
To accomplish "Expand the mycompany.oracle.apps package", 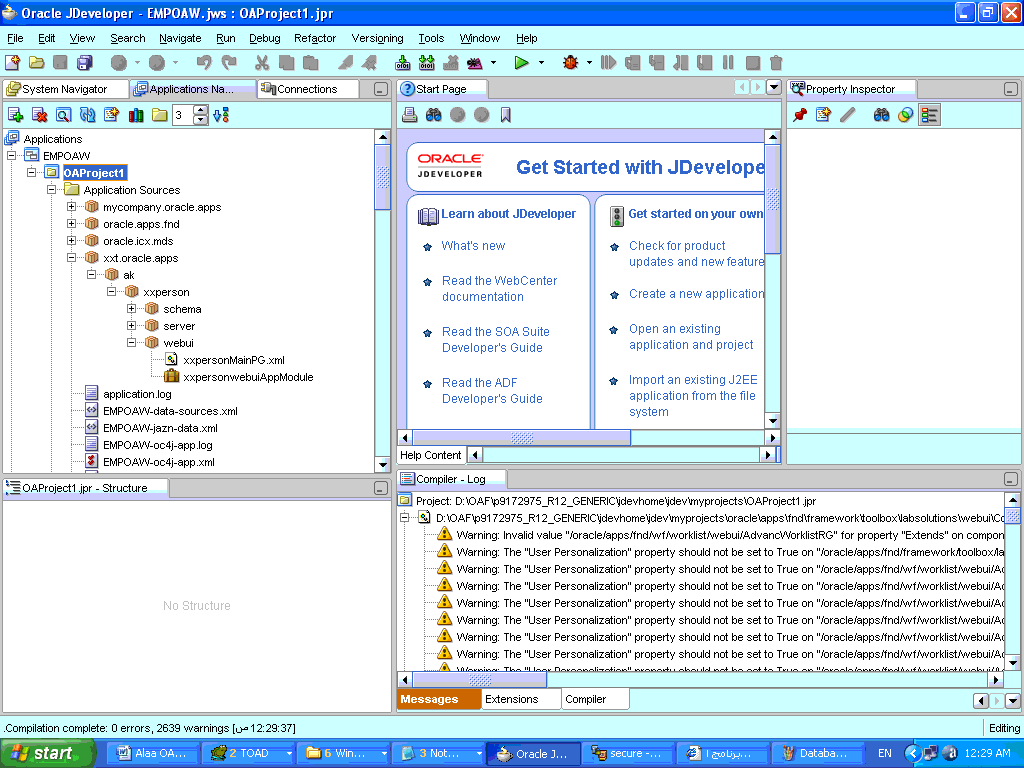I will [x=71, y=206].
